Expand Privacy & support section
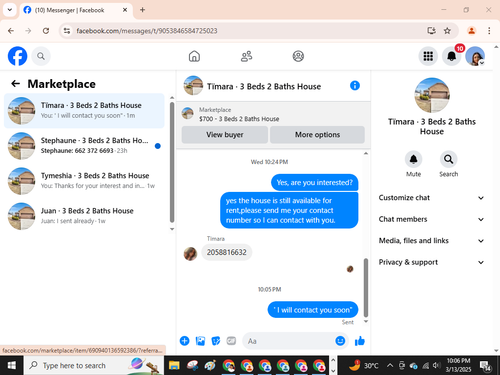 431,262
